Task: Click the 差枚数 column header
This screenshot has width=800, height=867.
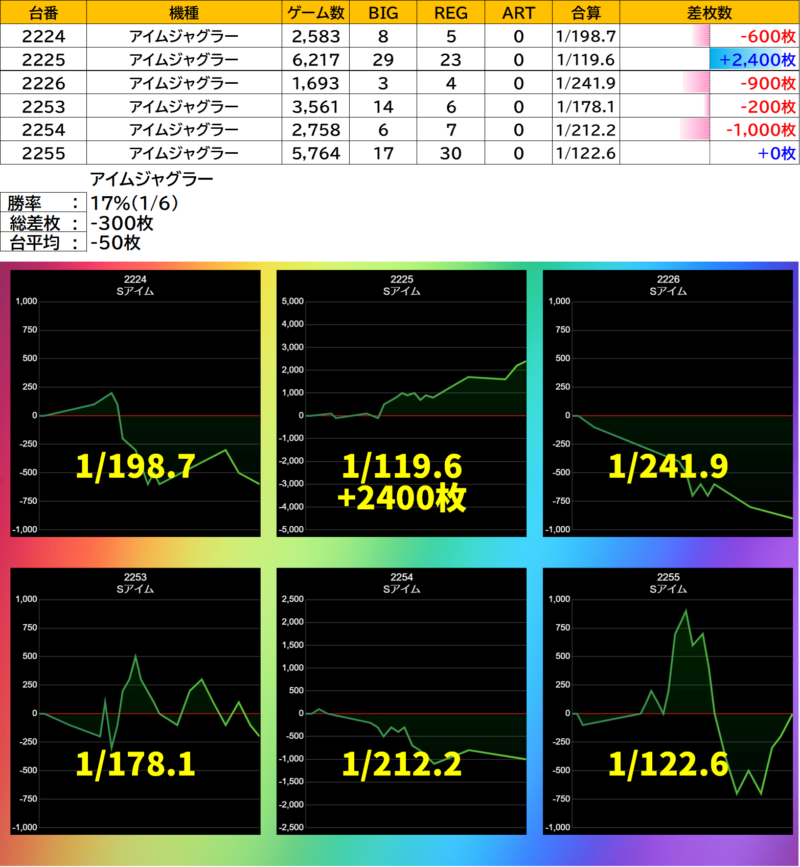Action: [x=709, y=12]
